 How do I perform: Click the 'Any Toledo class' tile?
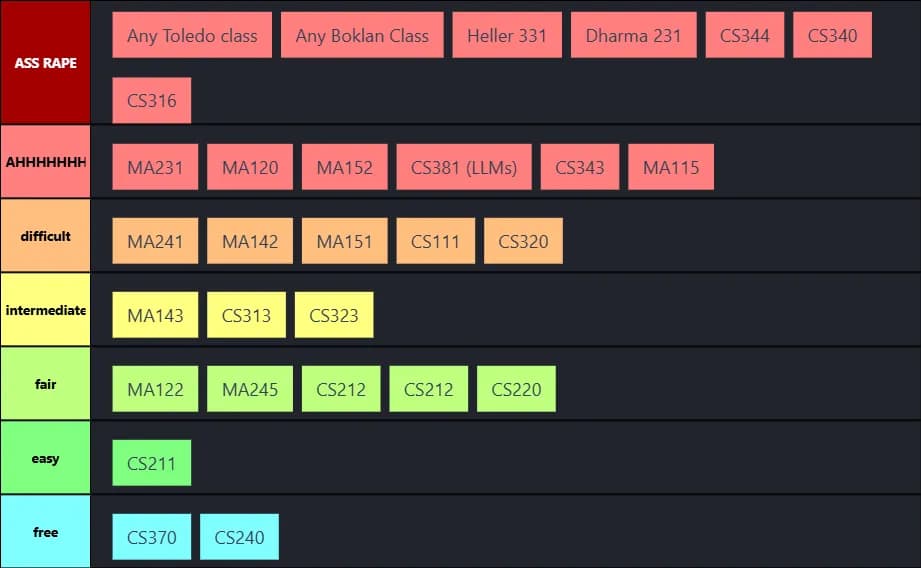point(192,35)
